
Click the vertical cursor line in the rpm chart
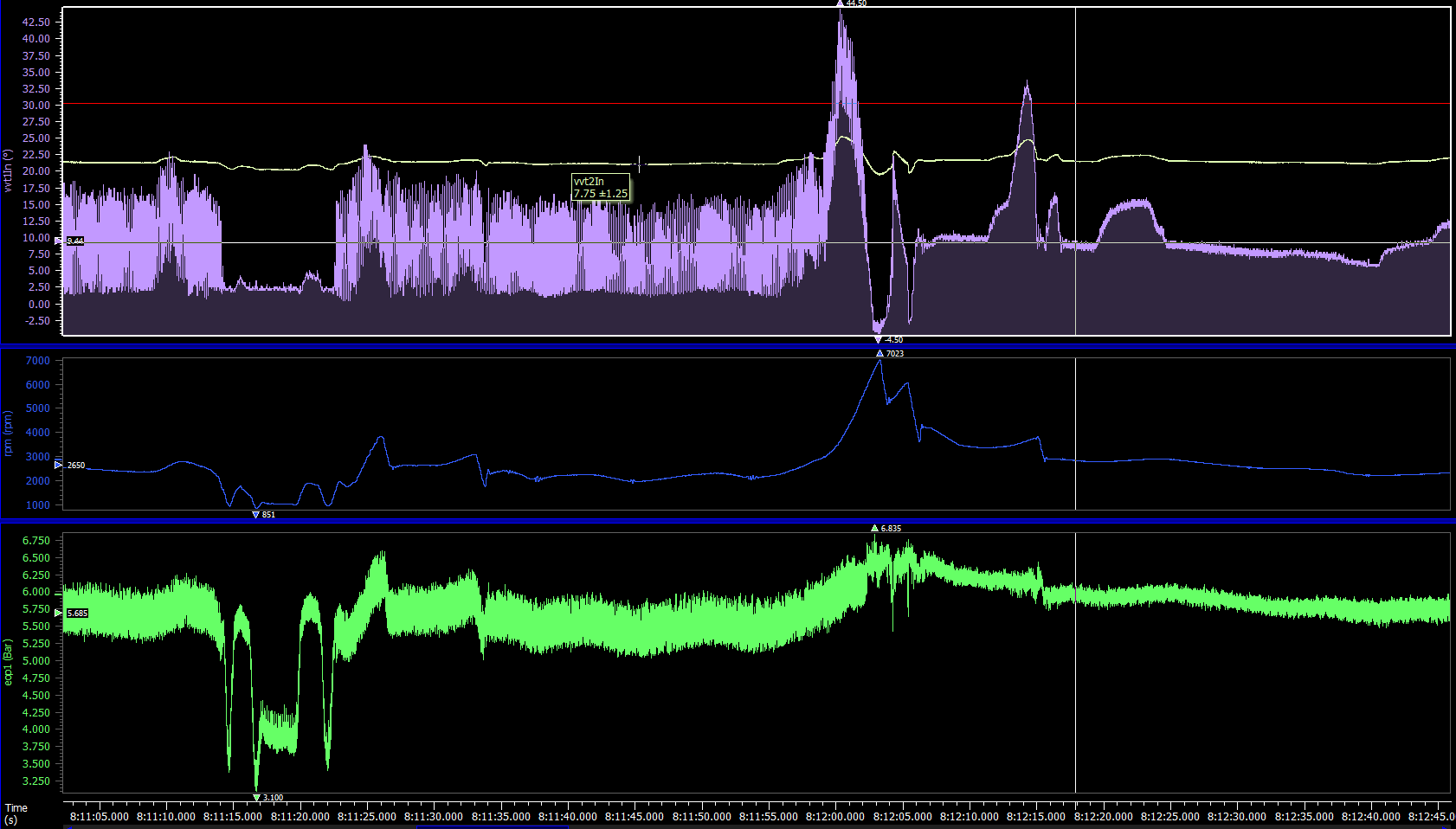pos(1075,433)
